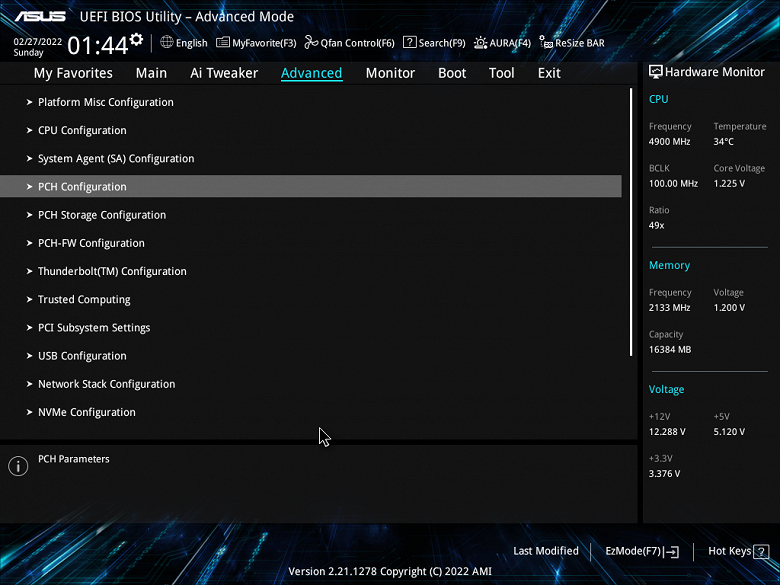Open System Agent (SA) Configuration submenu

311,159
